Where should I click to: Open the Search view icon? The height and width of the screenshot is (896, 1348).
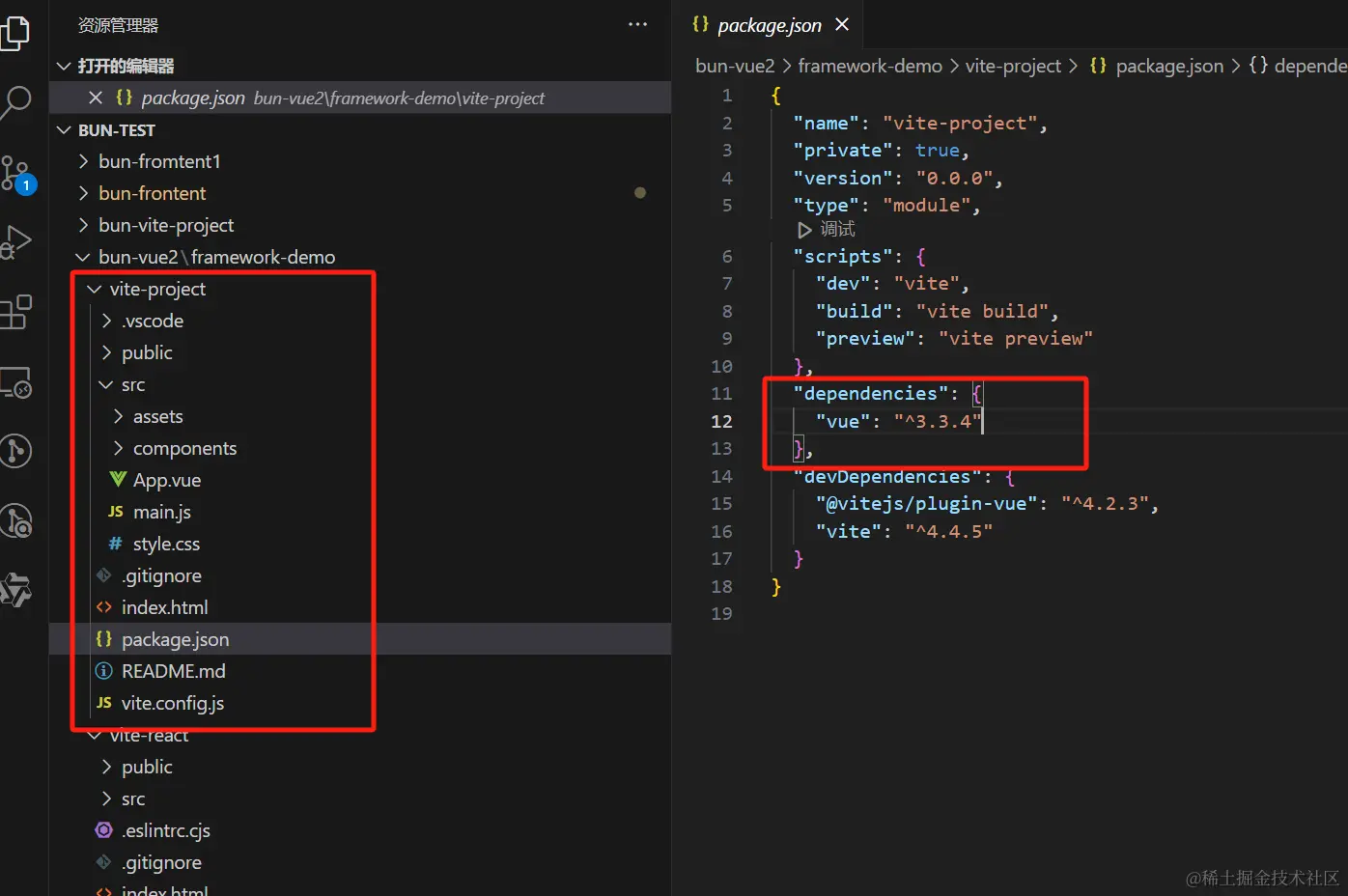point(15,100)
